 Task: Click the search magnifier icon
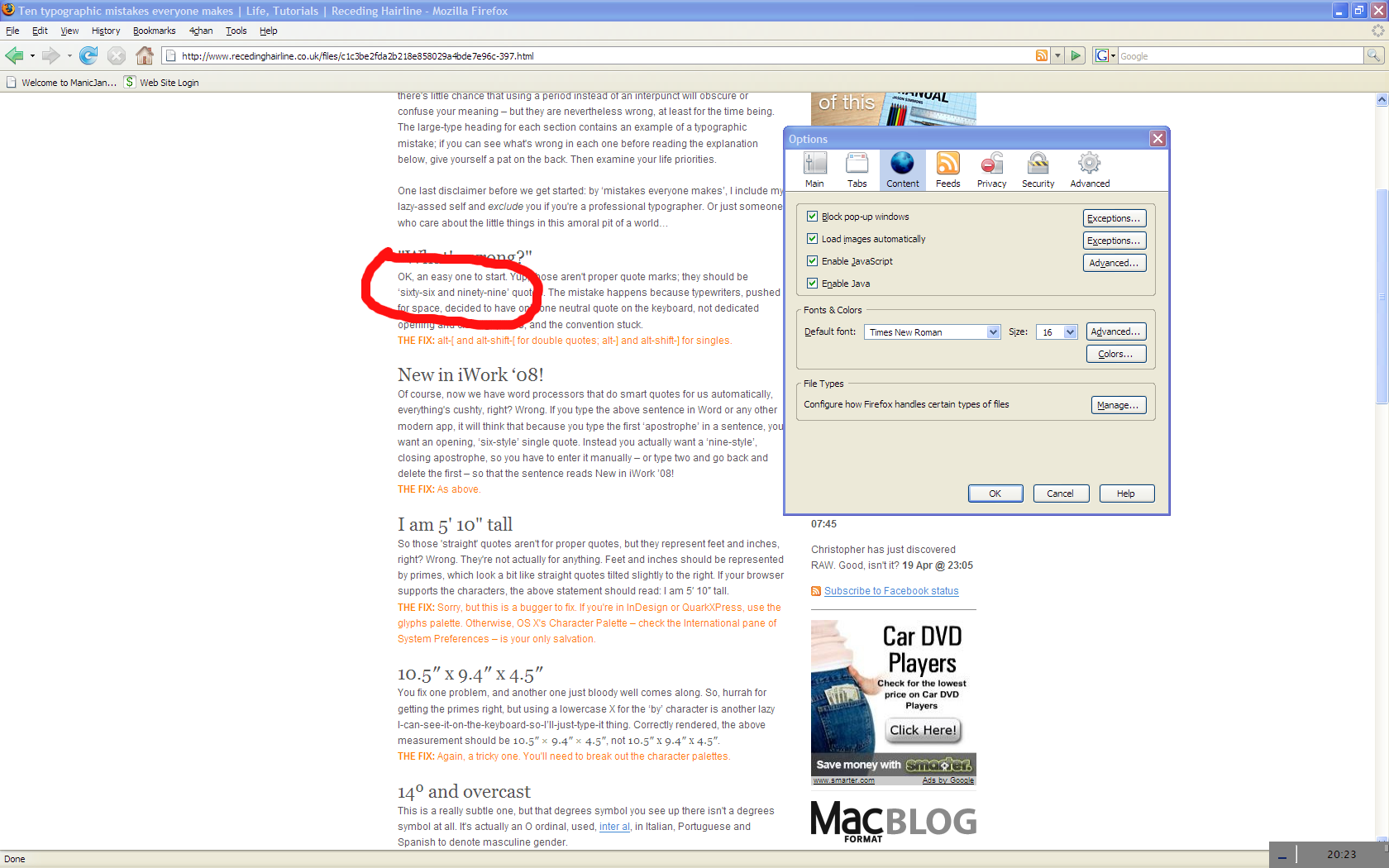point(1373,56)
